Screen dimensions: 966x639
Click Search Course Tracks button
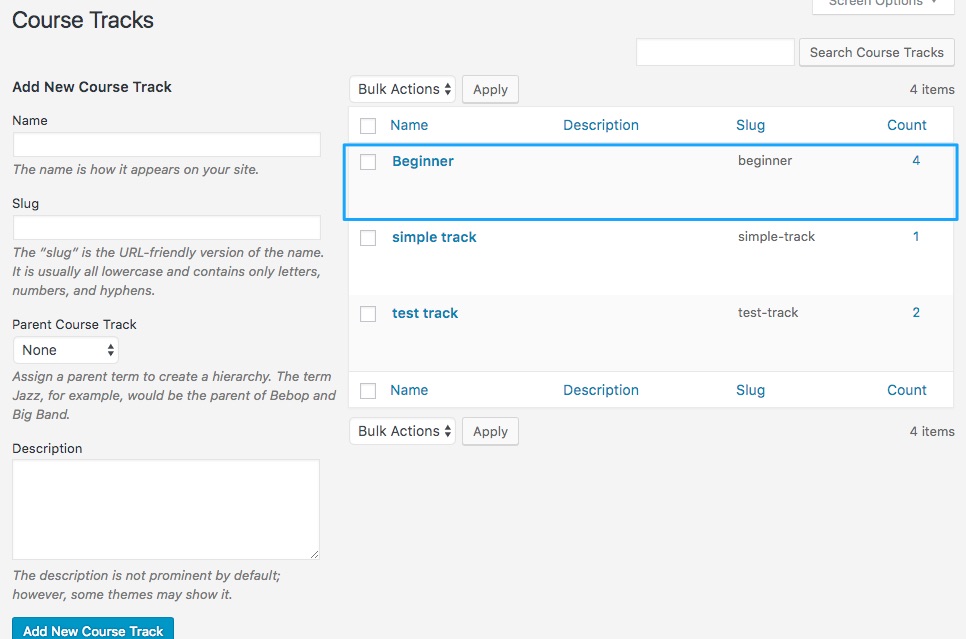pyautogui.click(x=877, y=52)
